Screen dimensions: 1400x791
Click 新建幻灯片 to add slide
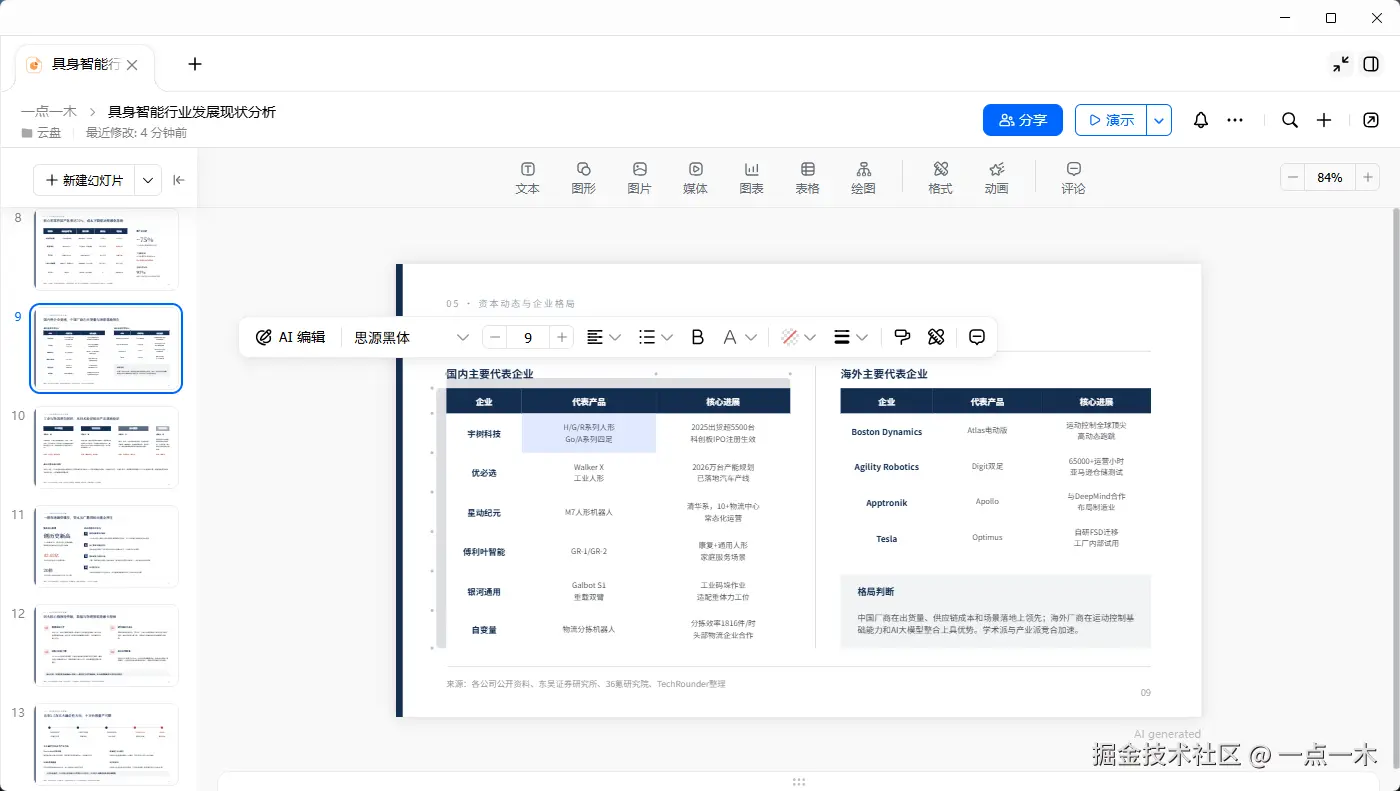tap(84, 180)
